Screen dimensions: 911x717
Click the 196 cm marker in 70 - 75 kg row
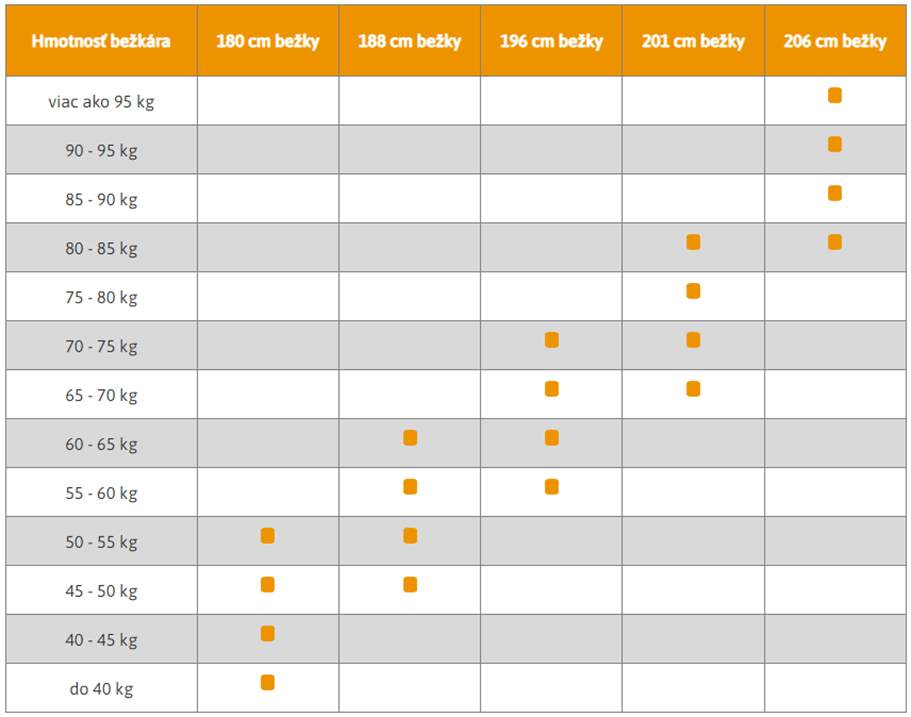tap(552, 340)
